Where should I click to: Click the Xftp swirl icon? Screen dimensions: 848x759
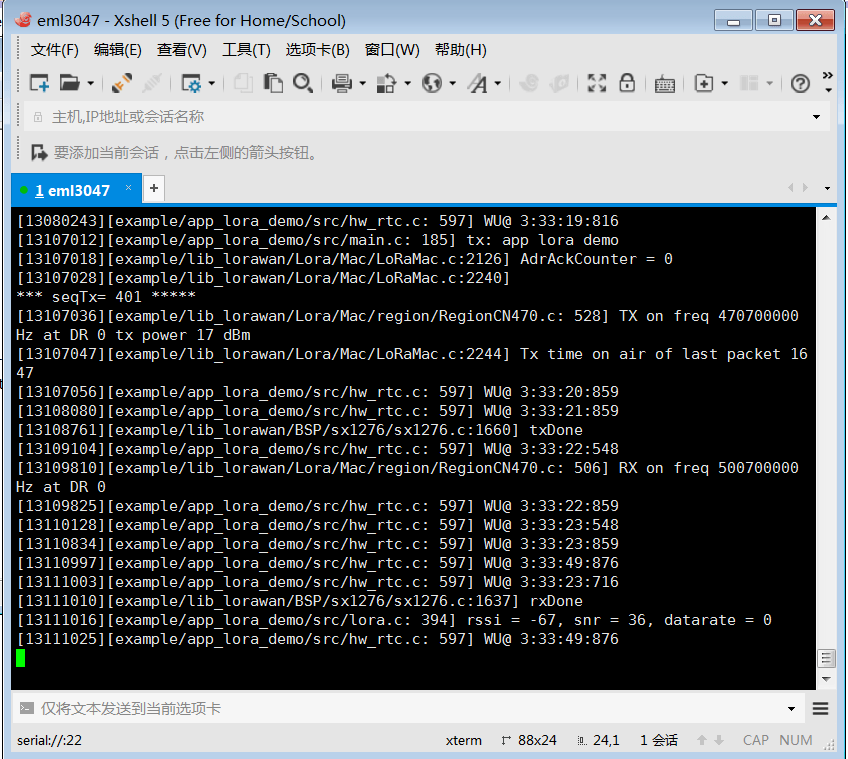tap(529, 83)
